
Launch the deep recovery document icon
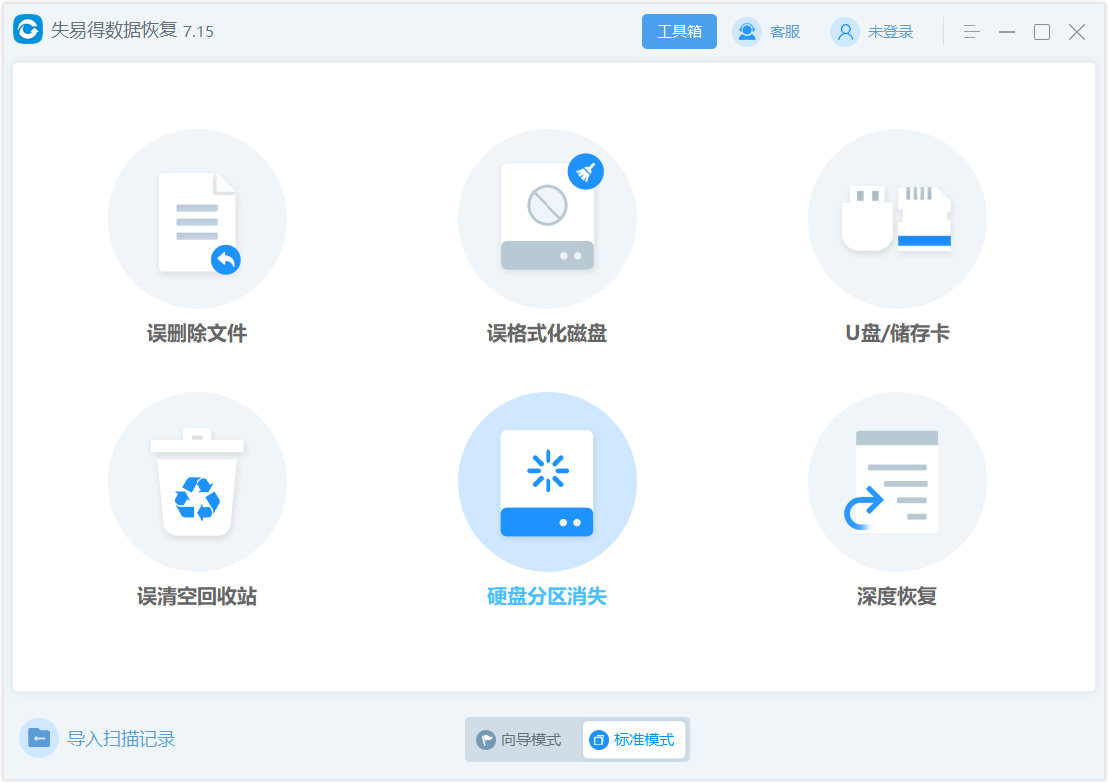point(897,482)
